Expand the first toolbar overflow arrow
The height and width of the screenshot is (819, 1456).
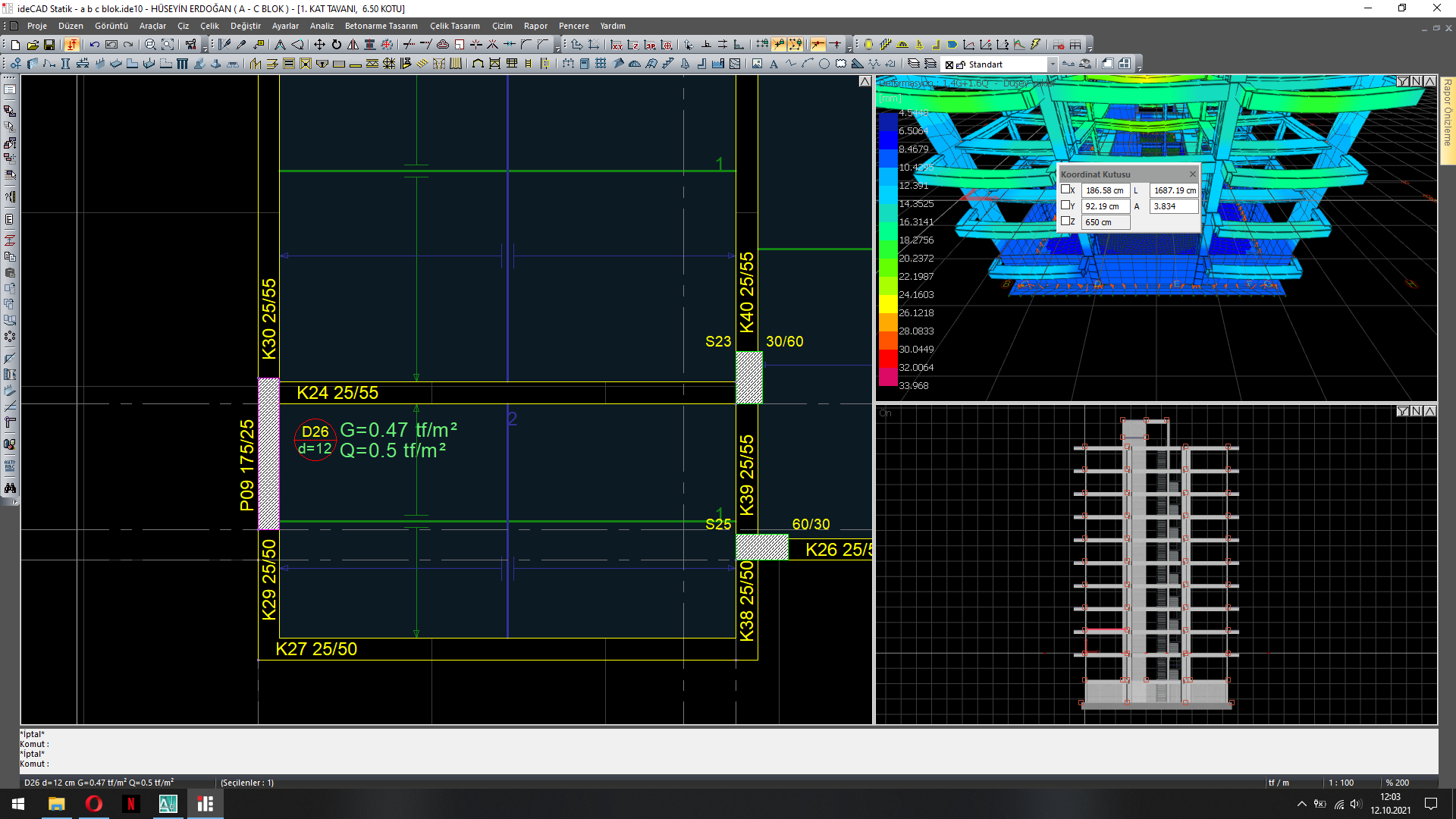(x=205, y=50)
